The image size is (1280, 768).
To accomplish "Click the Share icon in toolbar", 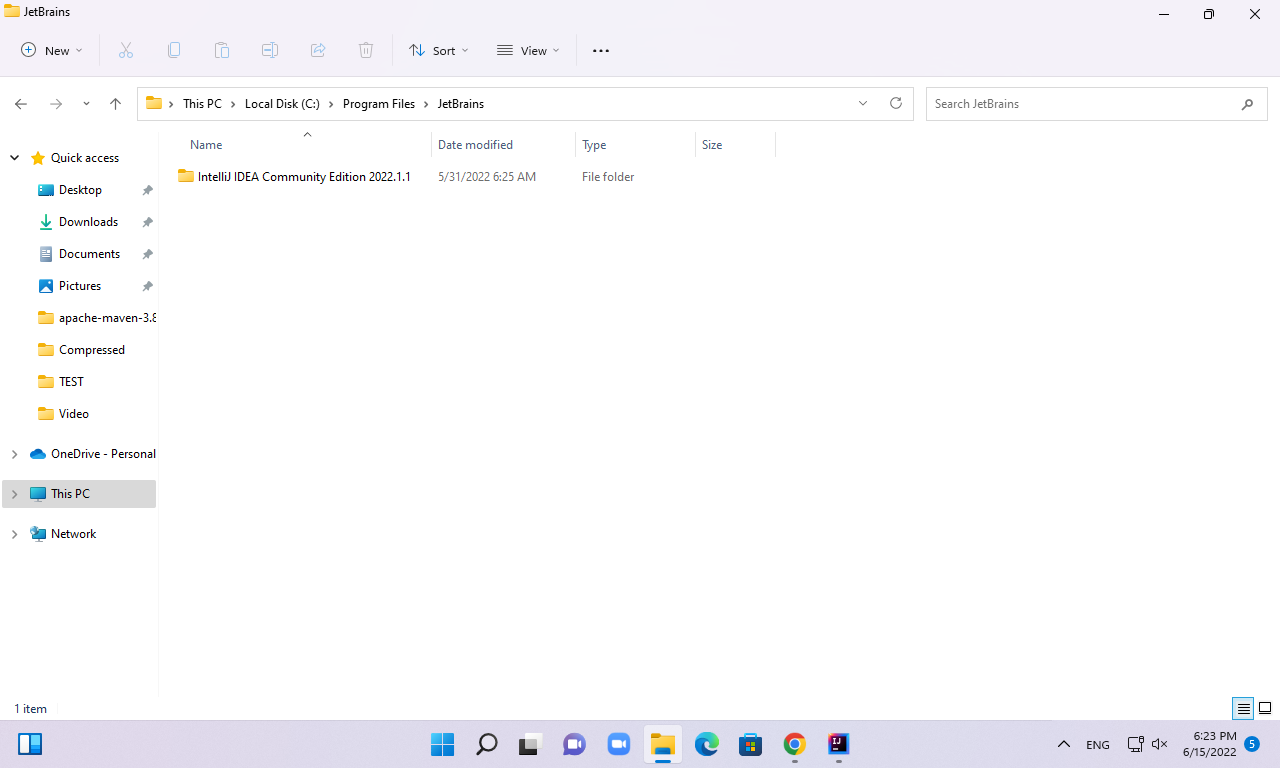I will [318, 50].
